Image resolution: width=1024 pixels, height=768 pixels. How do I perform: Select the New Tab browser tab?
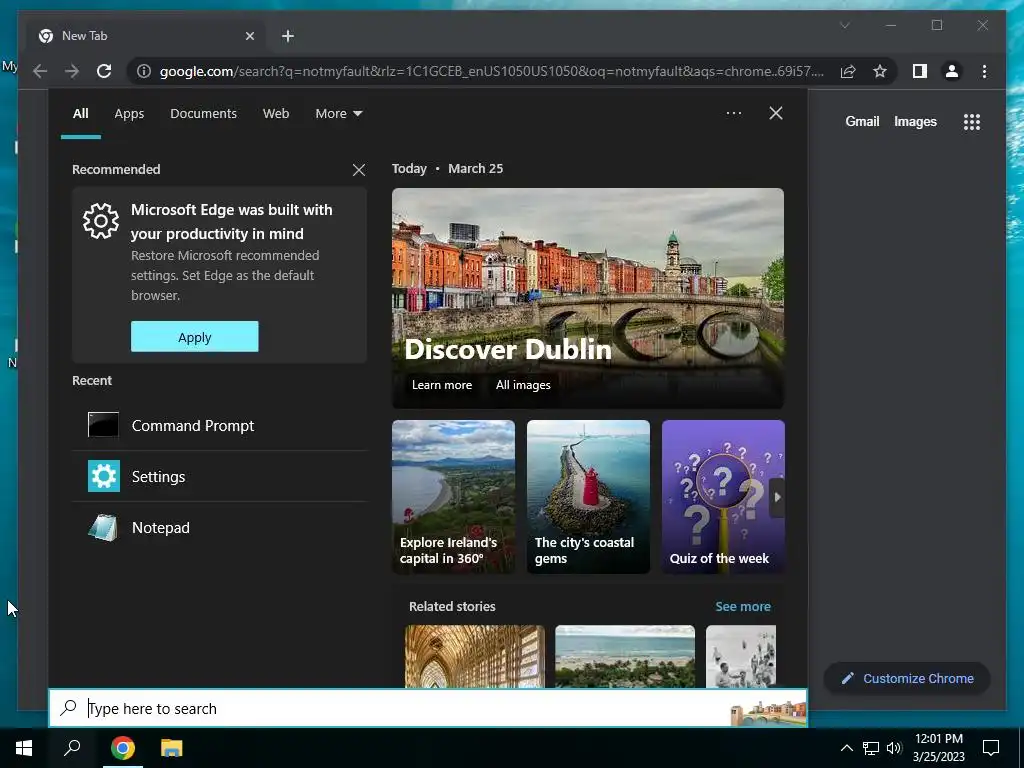pyautogui.click(x=146, y=36)
